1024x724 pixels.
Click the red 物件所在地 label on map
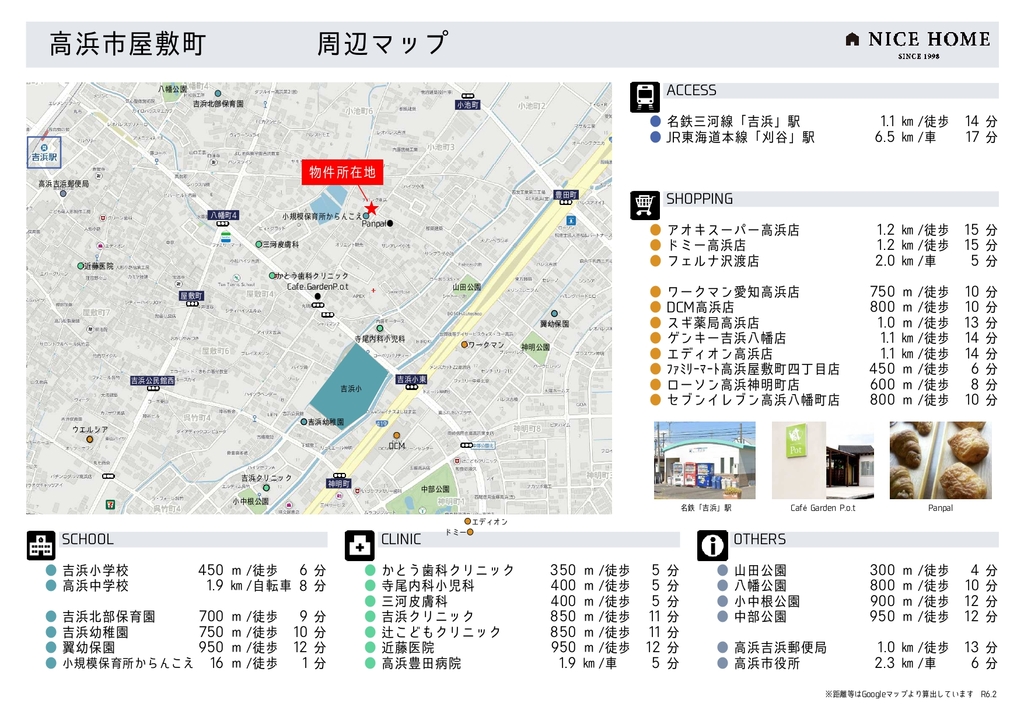point(343,172)
